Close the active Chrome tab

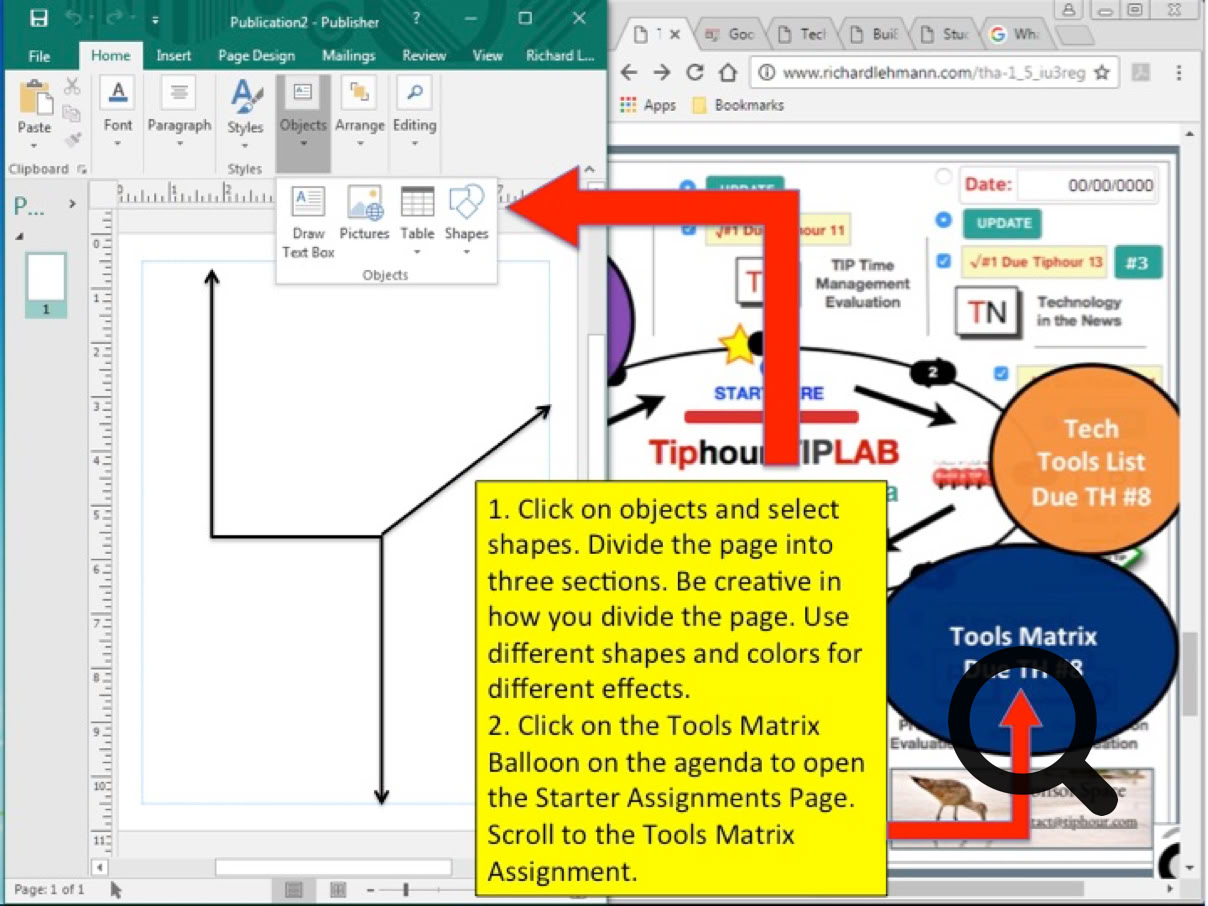(x=675, y=34)
